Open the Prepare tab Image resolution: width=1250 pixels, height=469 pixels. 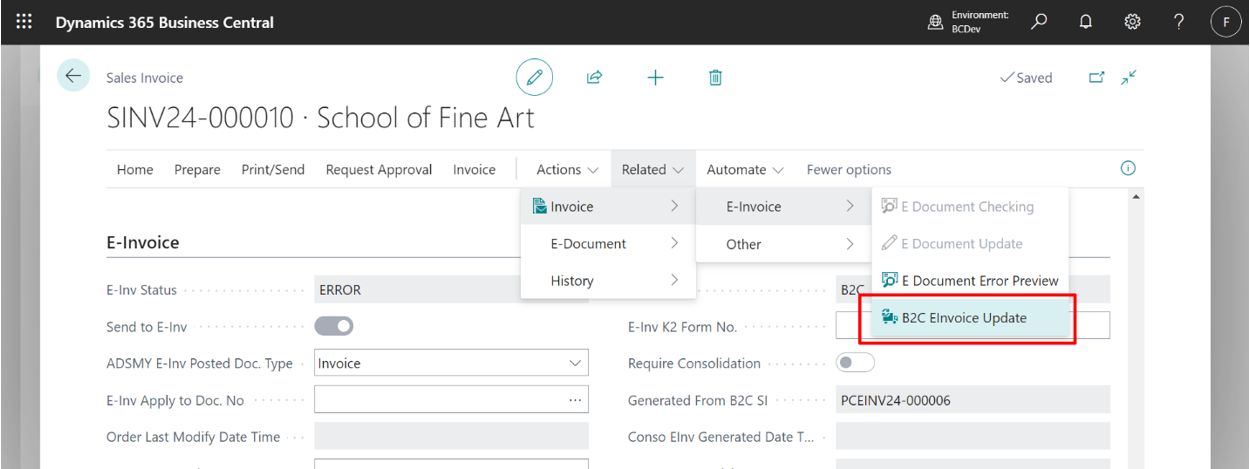pyautogui.click(x=197, y=169)
